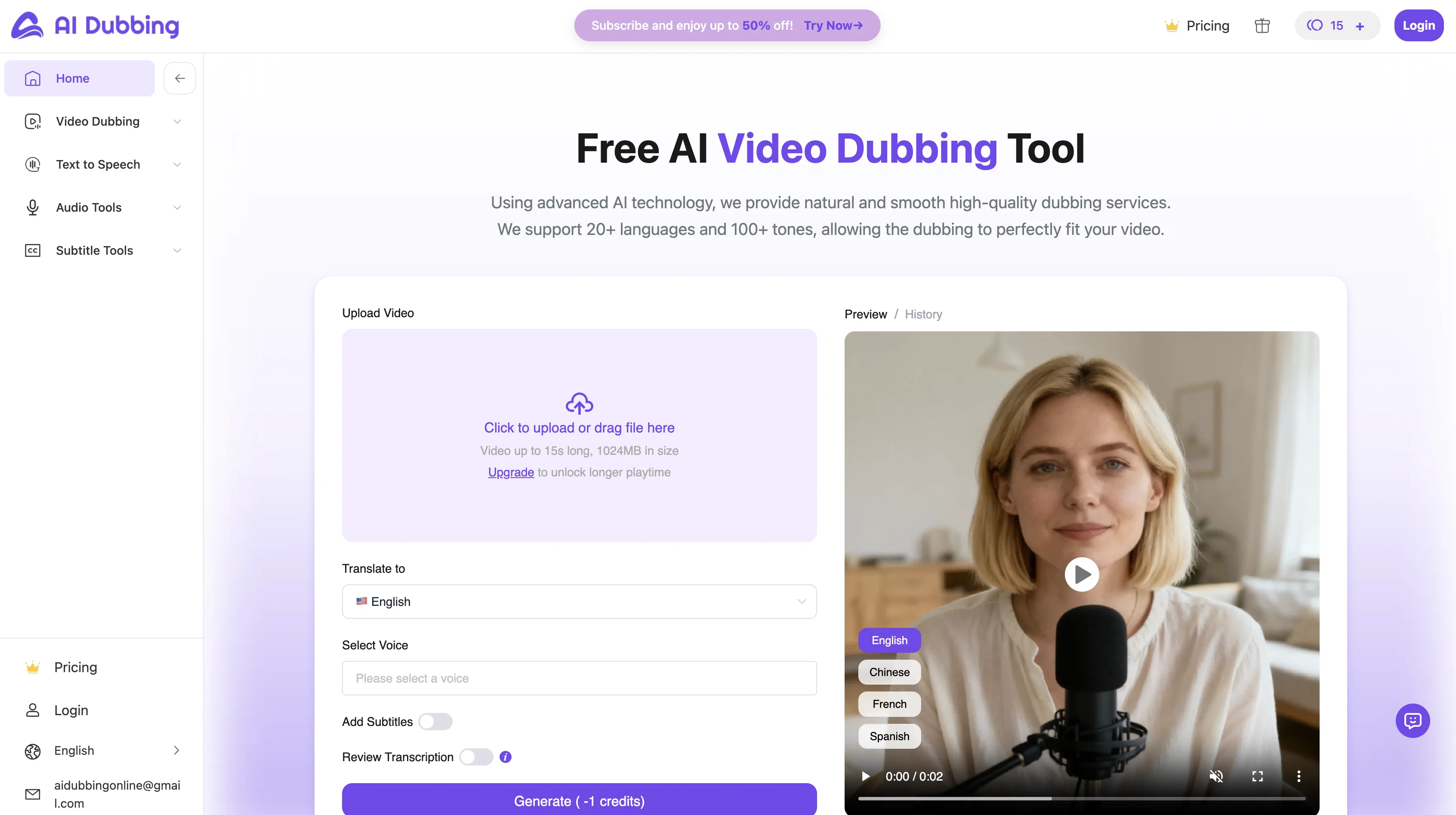Open the Translate to language dropdown
The image size is (1456, 815).
click(x=580, y=602)
